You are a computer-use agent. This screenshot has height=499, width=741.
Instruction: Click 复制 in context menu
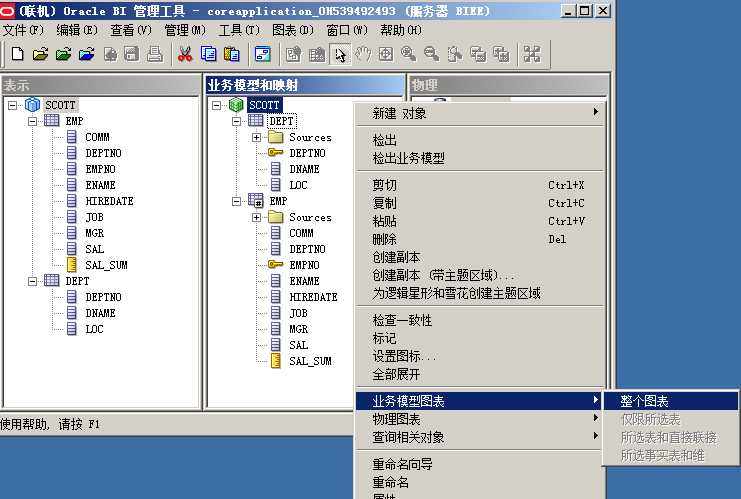coord(480,203)
